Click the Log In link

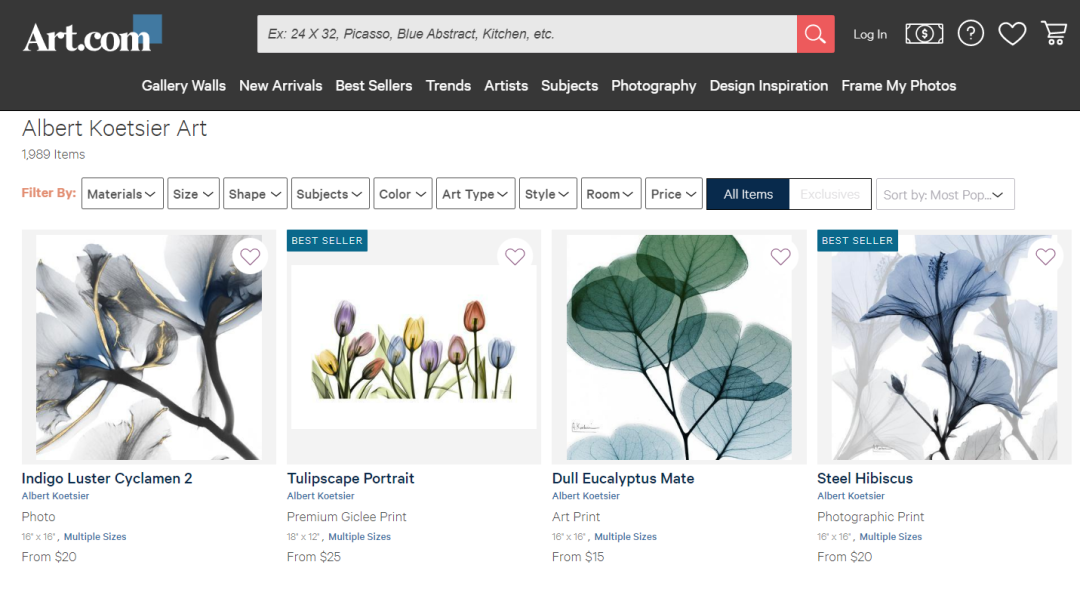[x=870, y=34]
